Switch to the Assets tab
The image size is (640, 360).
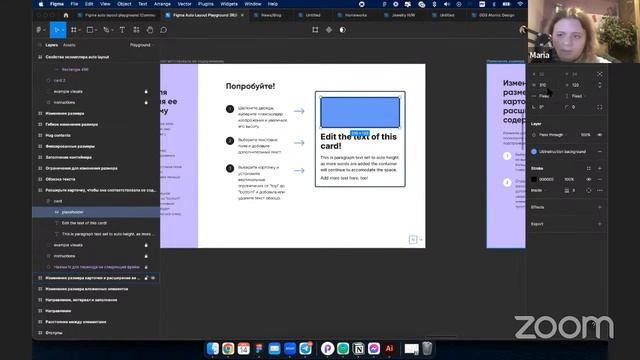69,45
